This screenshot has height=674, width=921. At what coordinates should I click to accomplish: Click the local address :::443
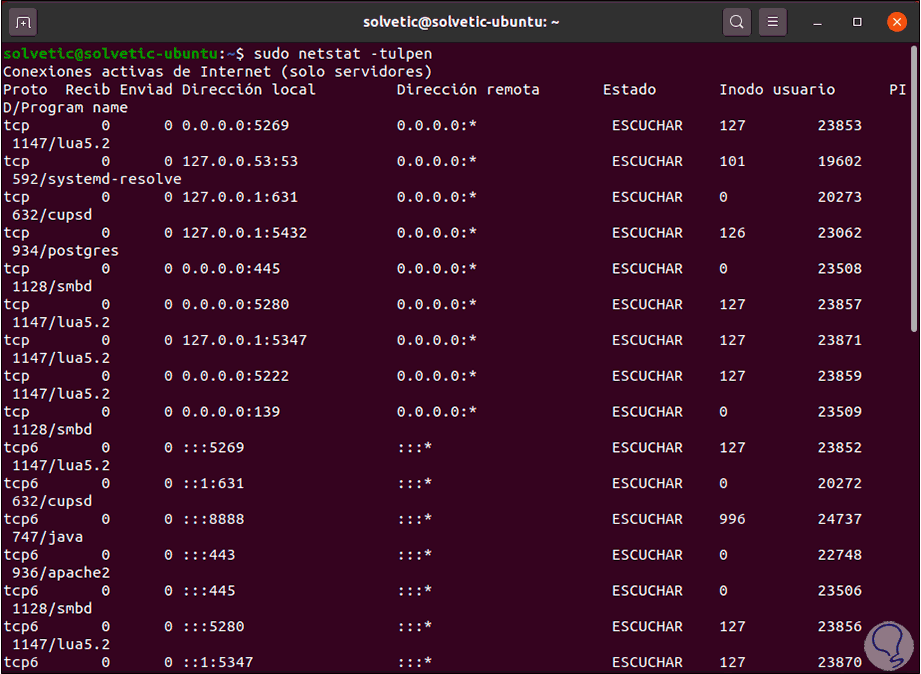(209, 555)
